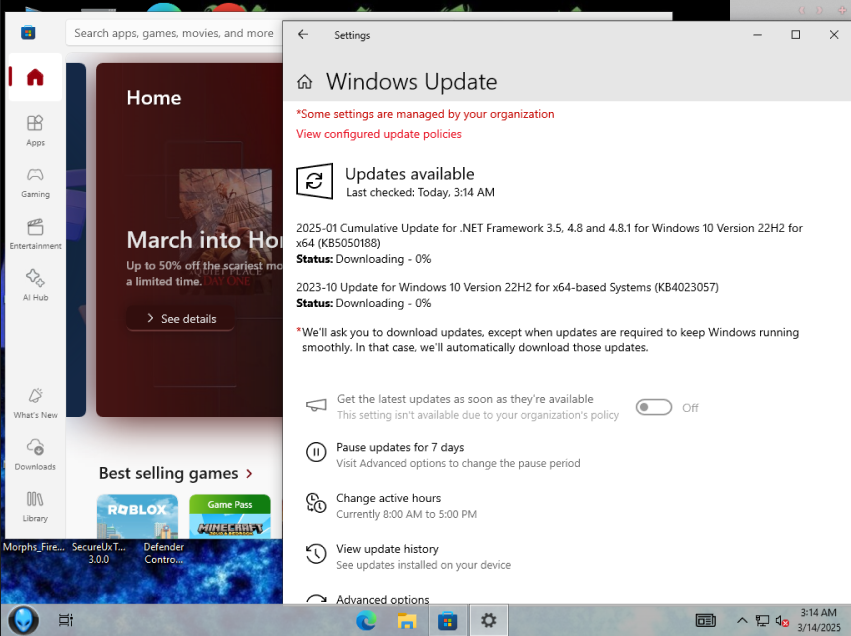Click 'Some settings are managed by your organization'

(425, 114)
